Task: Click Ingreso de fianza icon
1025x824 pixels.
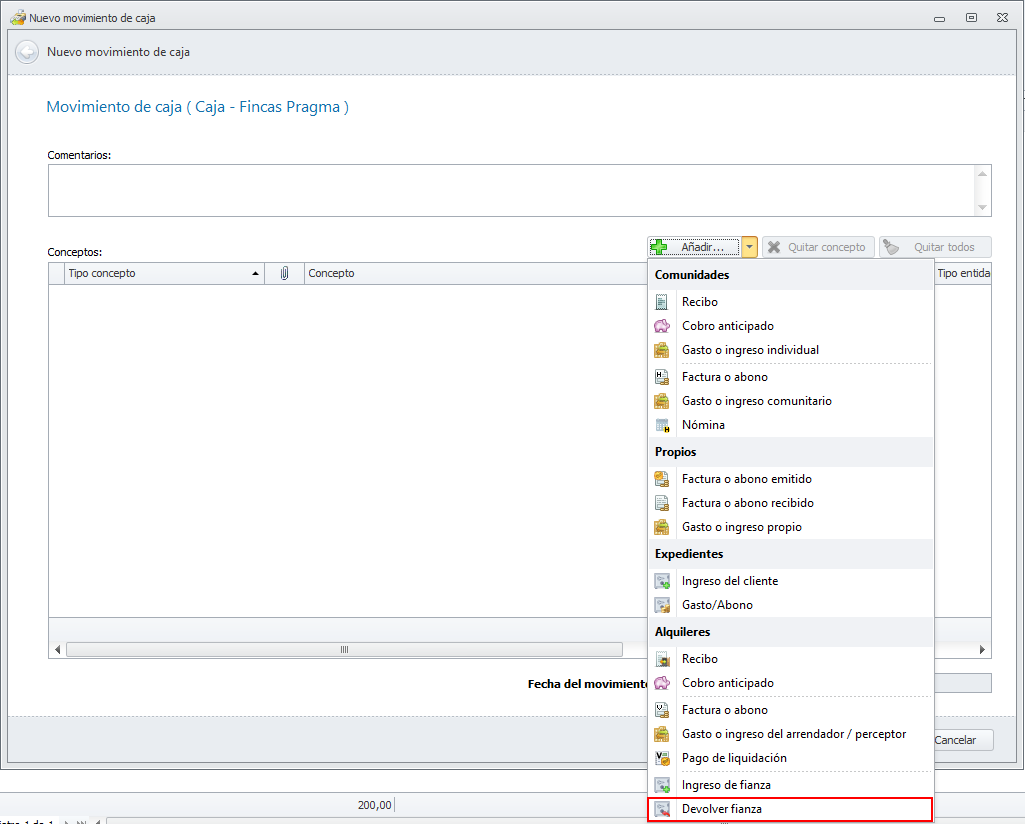Action: [x=662, y=785]
